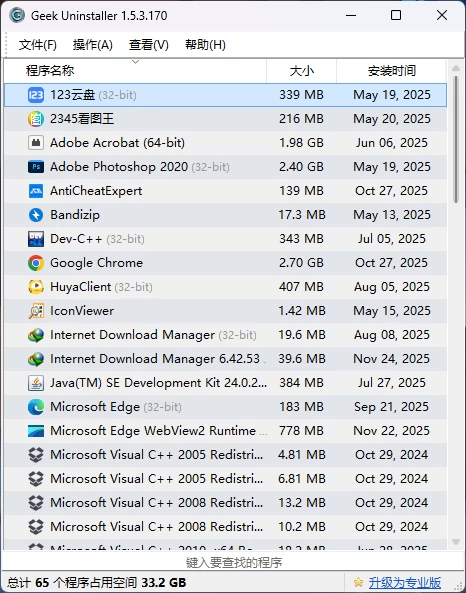
Task: Click the scrollbar down arrow
Action: [x=456, y=542]
